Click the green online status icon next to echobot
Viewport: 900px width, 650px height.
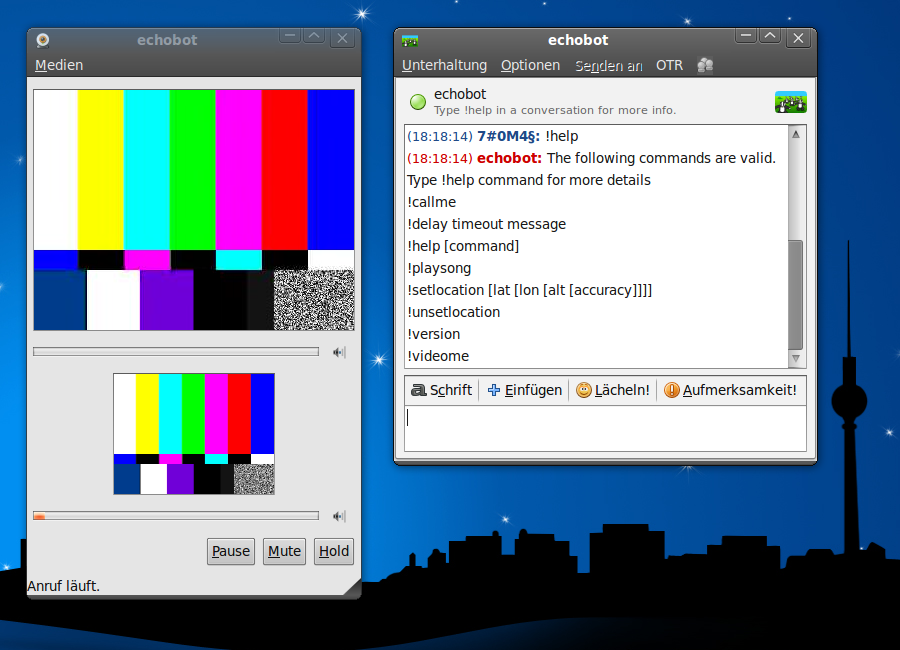pos(418,101)
